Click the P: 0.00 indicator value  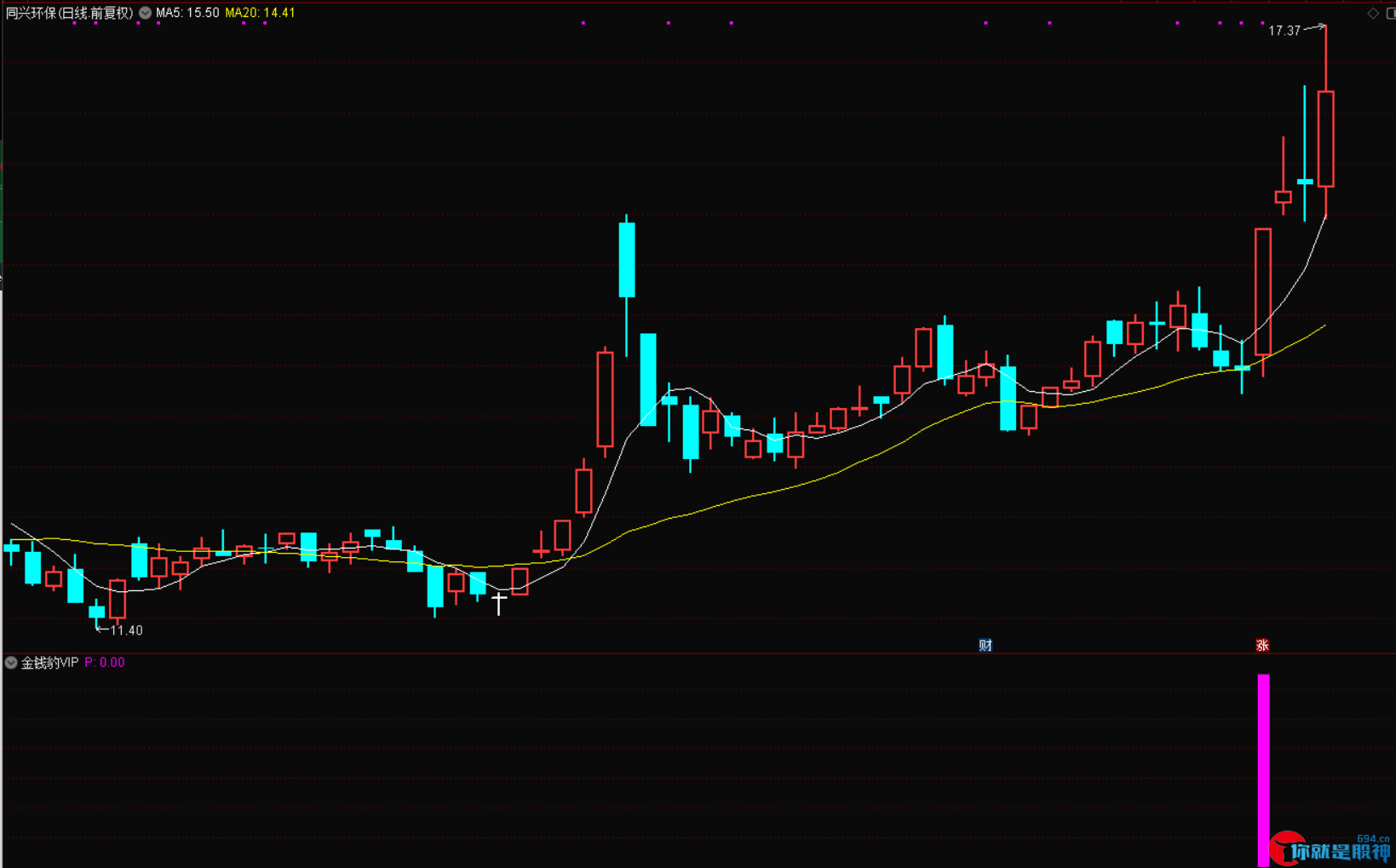105,663
